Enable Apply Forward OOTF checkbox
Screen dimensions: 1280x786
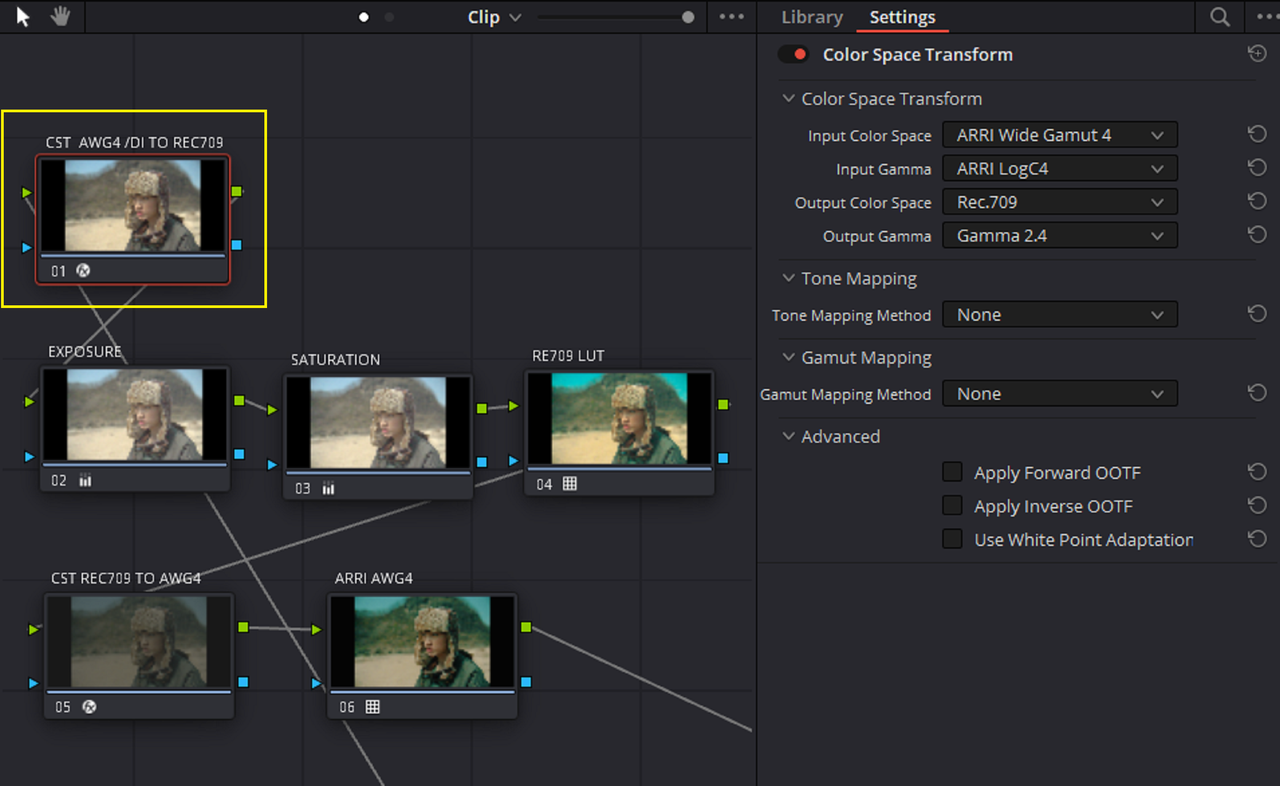coord(953,472)
